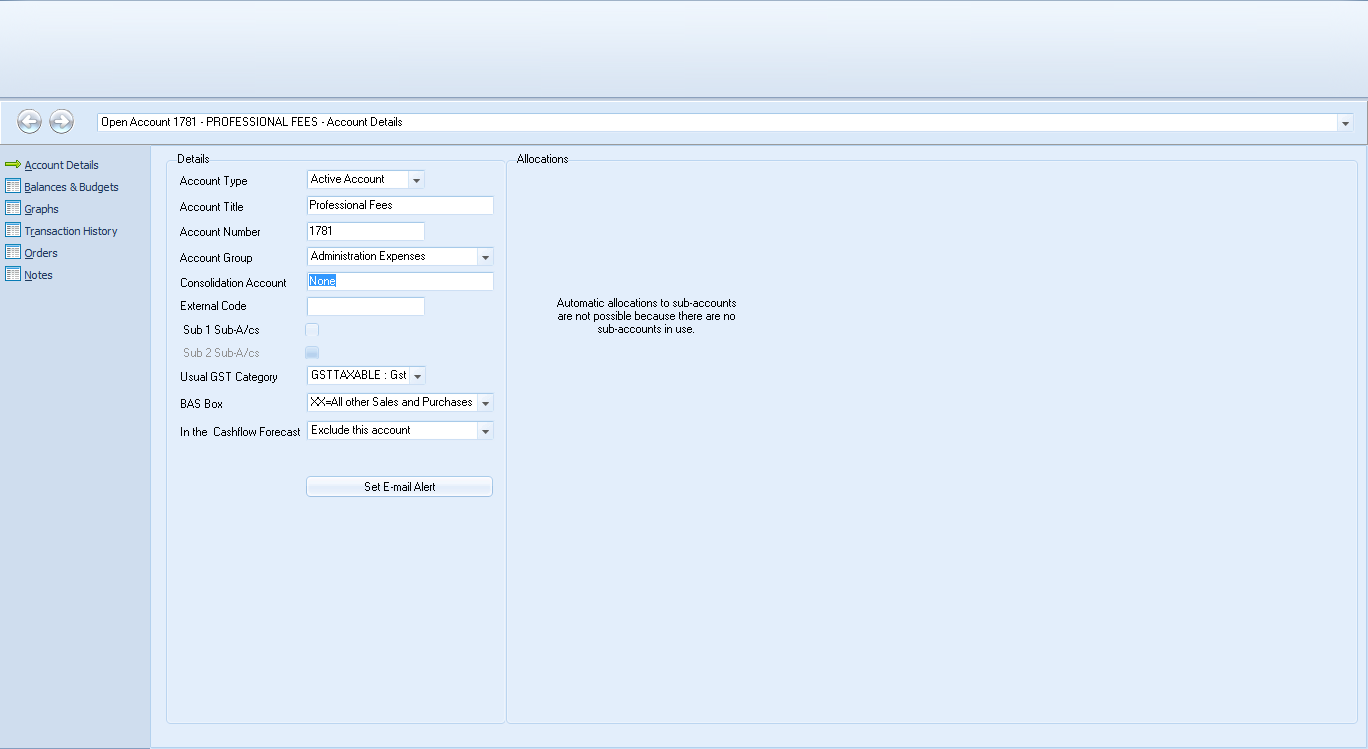The height and width of the screenshot is (749, 1368).
Task: Click the forward navigation arrow icon
Action: 61,122
